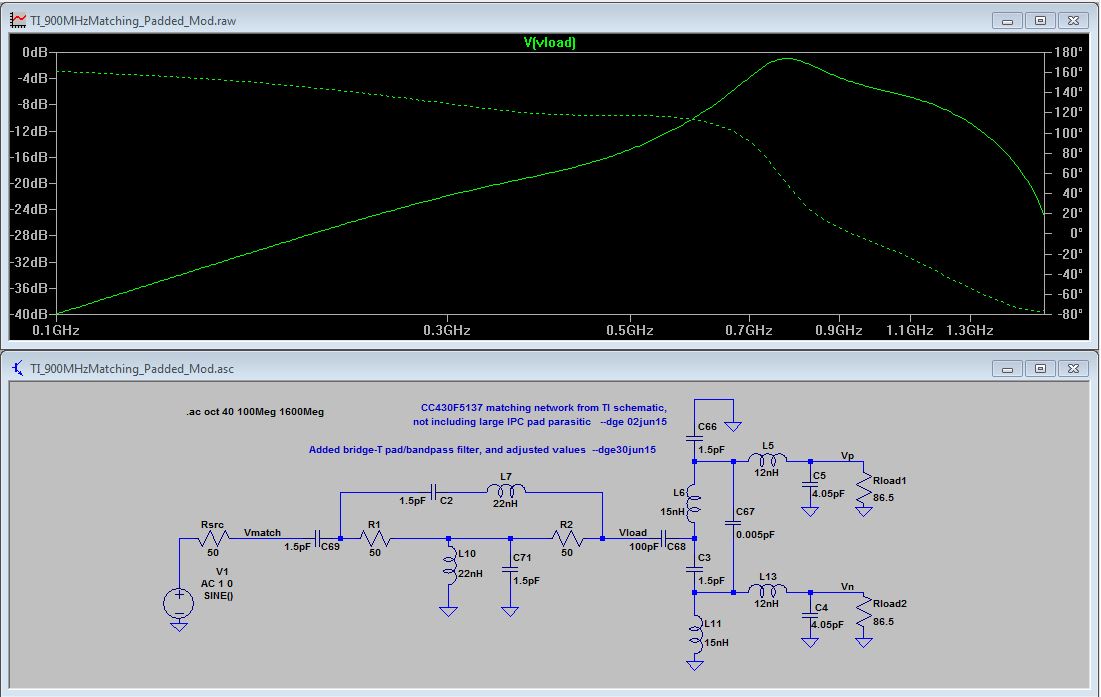Select the C5 4.05pF capacitor symbol
Image resolution: width=1101 pixels, height=697 pixels.
tap(810, 485)
